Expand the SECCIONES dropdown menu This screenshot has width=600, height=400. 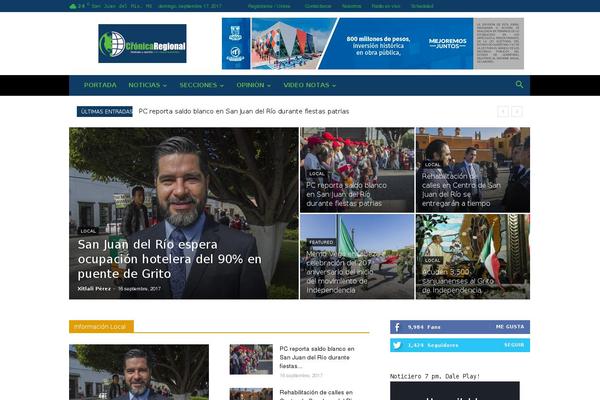click(x=202, y=85)
